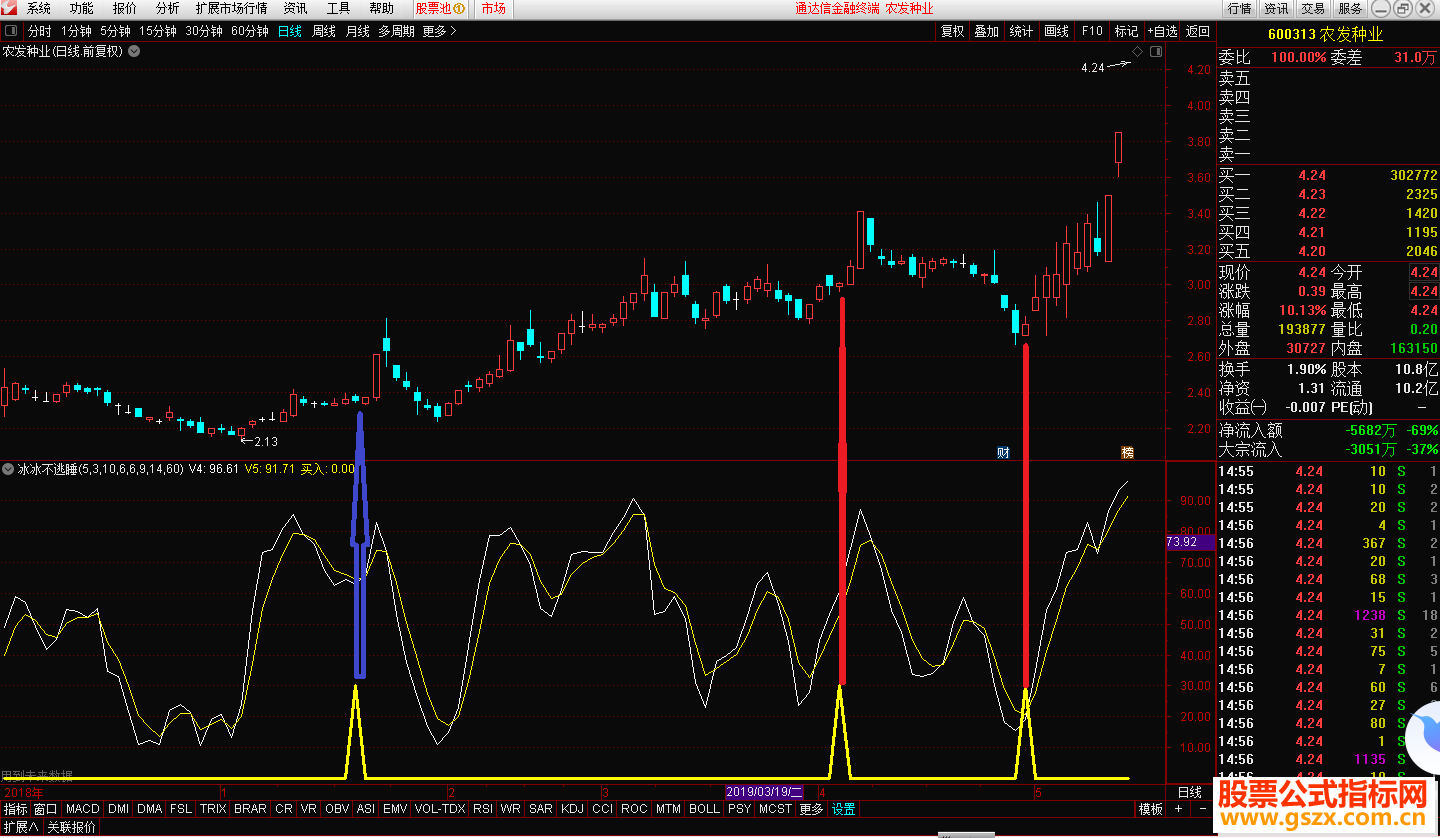This screenshot has width=1440, height=838.
Task: Switch chart to 5分钟 period
Action: pos(116,31)
